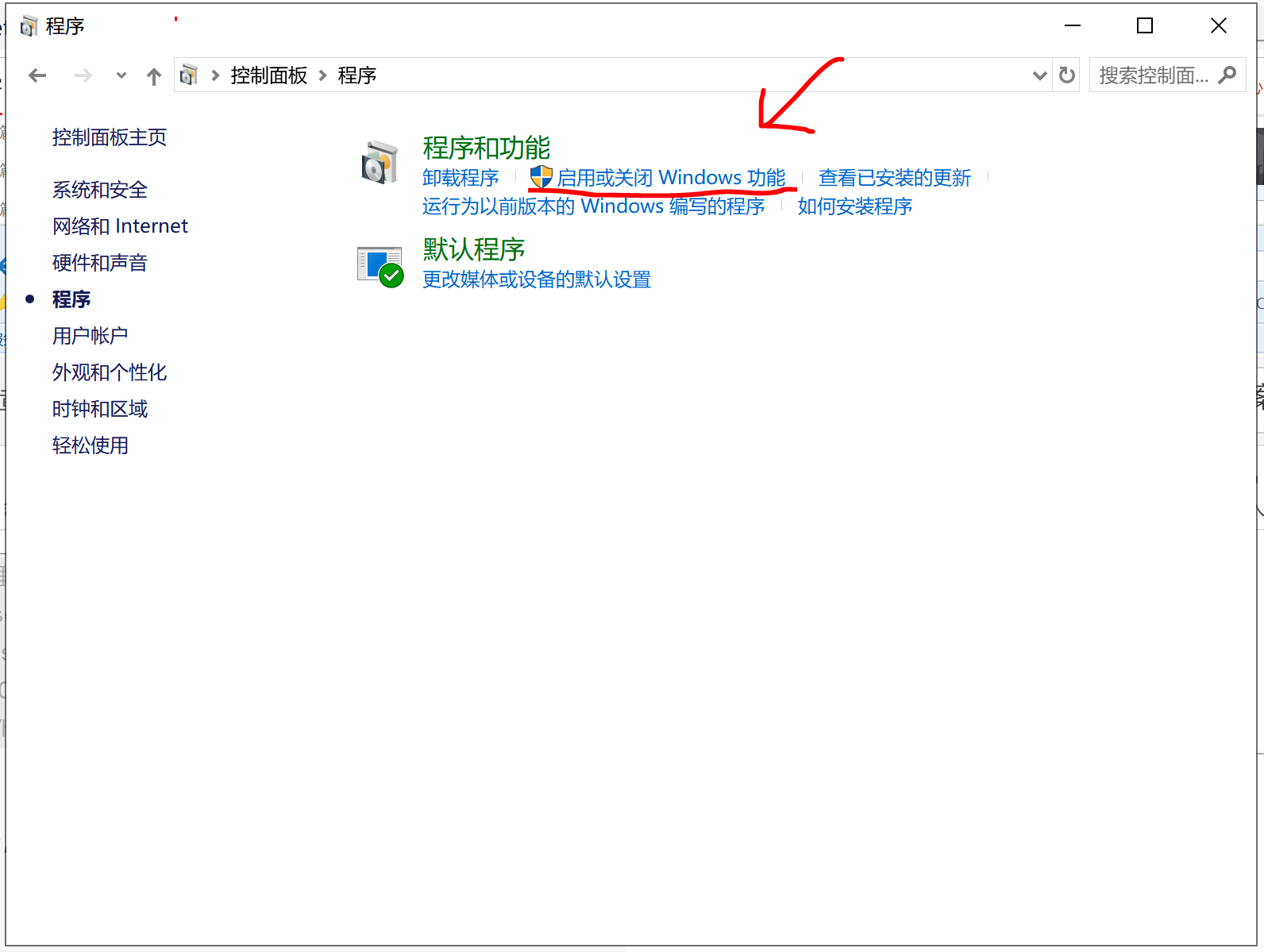Expand the chevron before 程序 breadcrumb
This screenshot has height=952, width=1264.
click(x=323, y=75)
